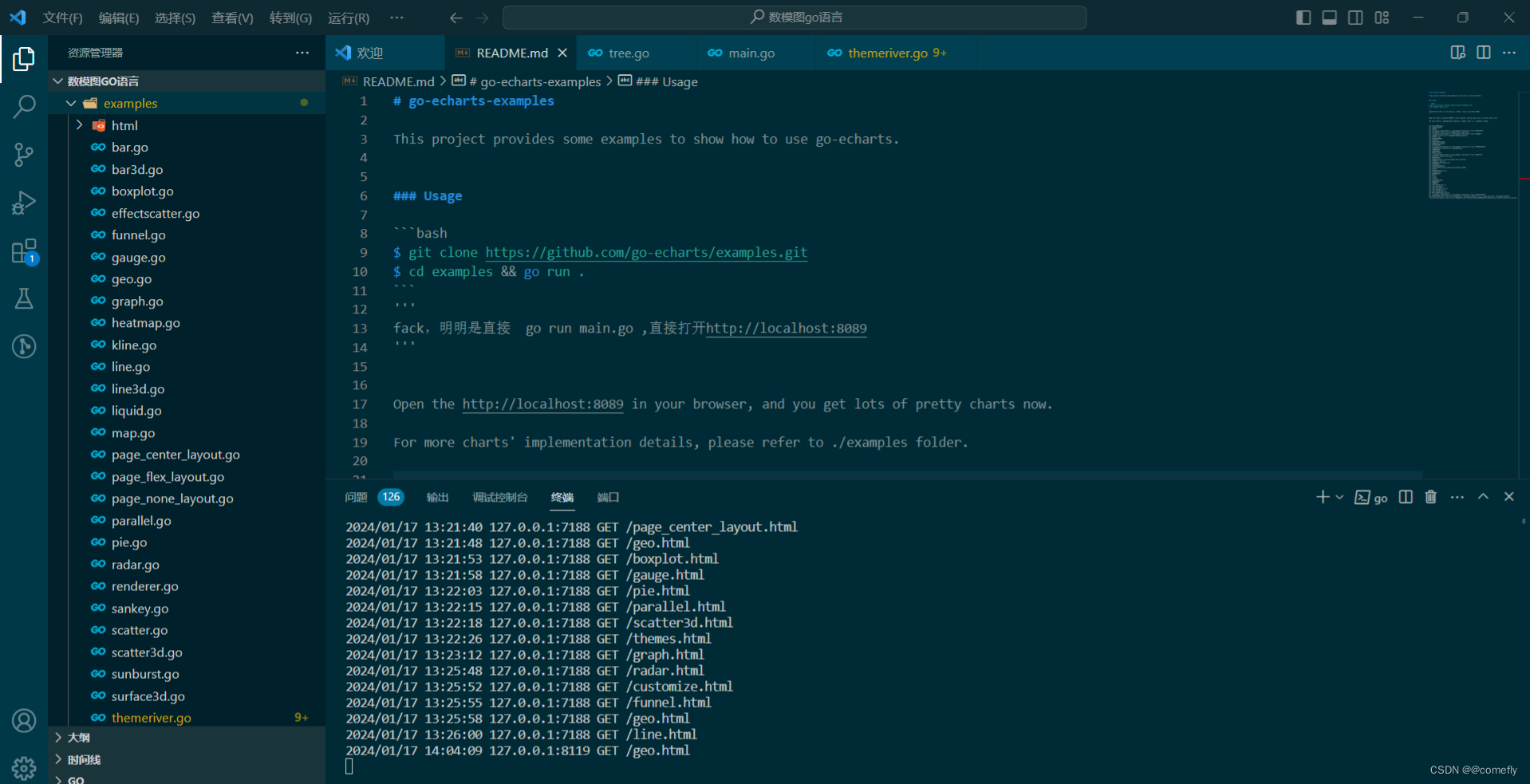Collapse the examples folder
1530x784 pixels.
pyautogui.click(x=71, y=103)
